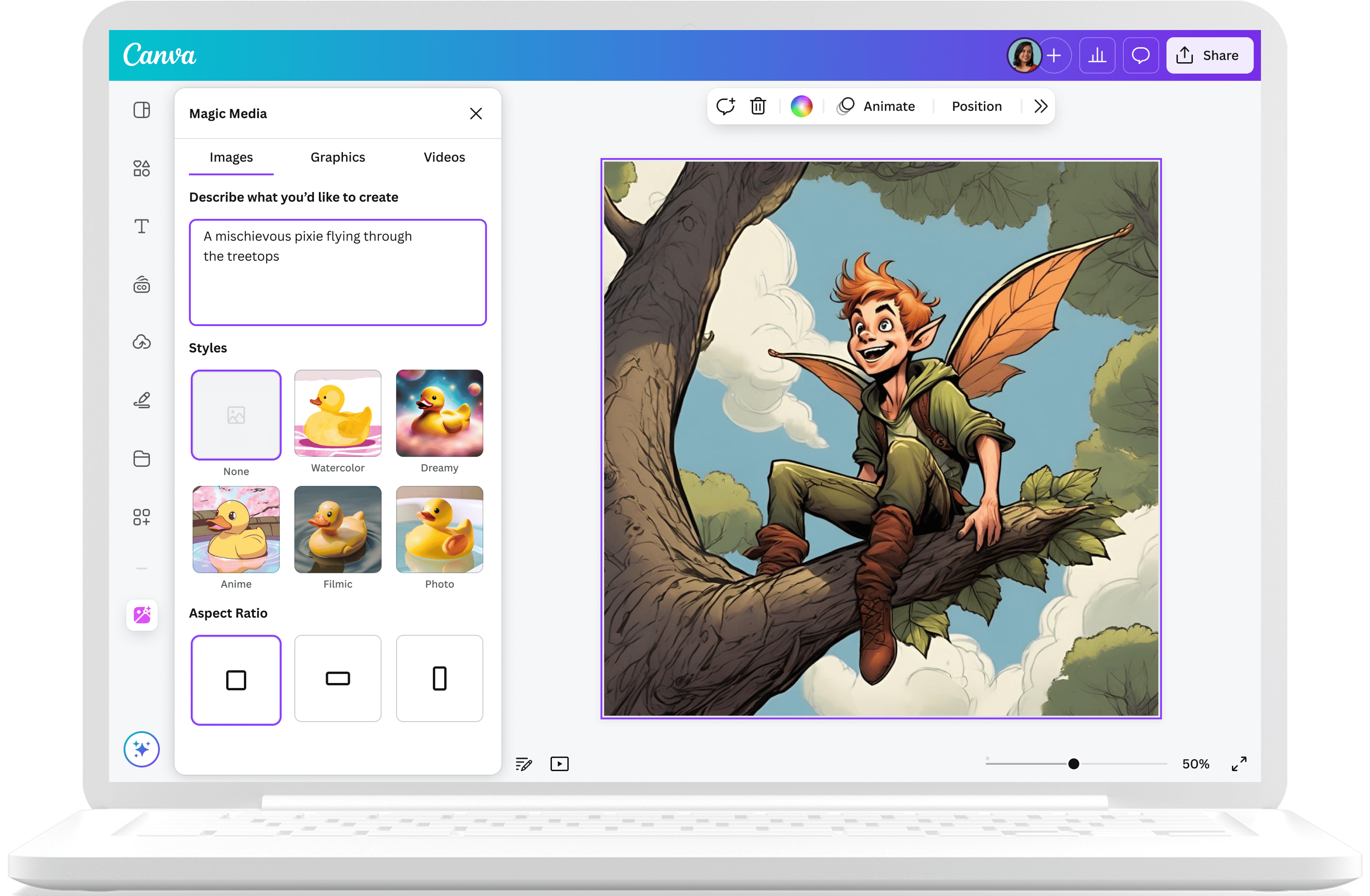Viewport: 1370px width, 896px height.
Task: Choose the landscape aspect ratio
Action: pyautogui.click(x=338, y=678)
